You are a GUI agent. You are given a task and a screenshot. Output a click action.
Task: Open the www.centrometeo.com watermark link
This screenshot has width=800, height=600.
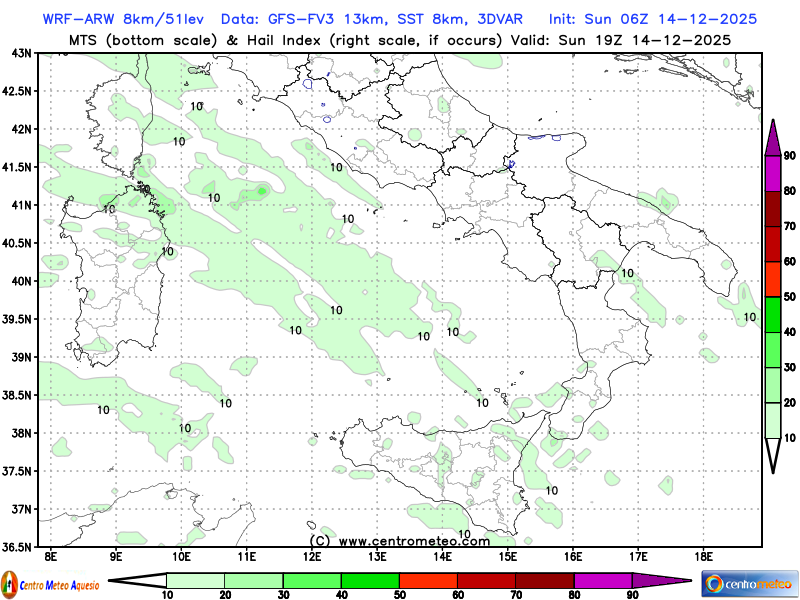click(400, 540)
